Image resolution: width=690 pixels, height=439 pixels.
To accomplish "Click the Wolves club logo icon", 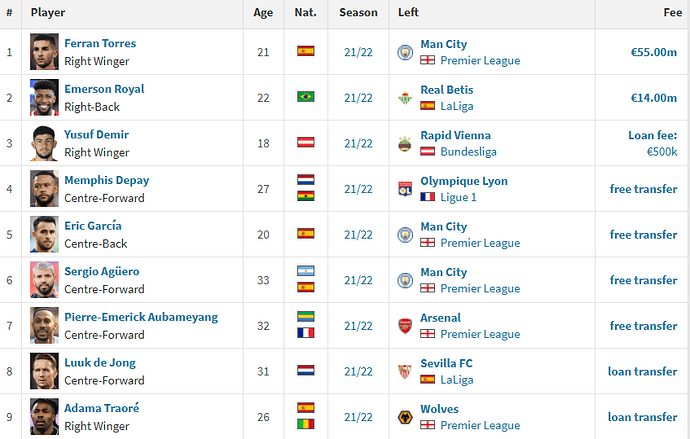I will (x=405, y=417).
